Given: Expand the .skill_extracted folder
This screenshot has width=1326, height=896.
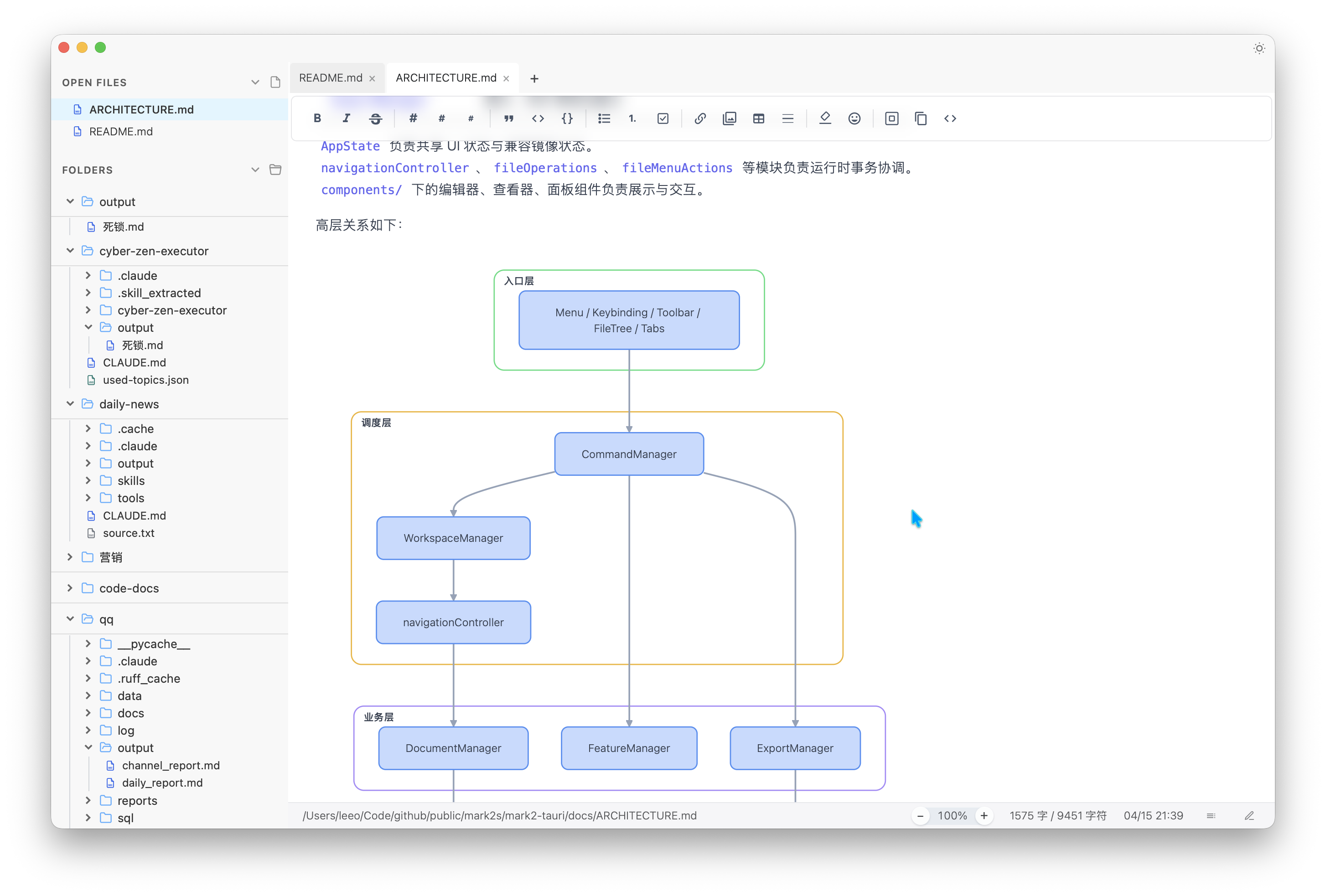Looking at the screenshot, I should (x=88, y=293).
